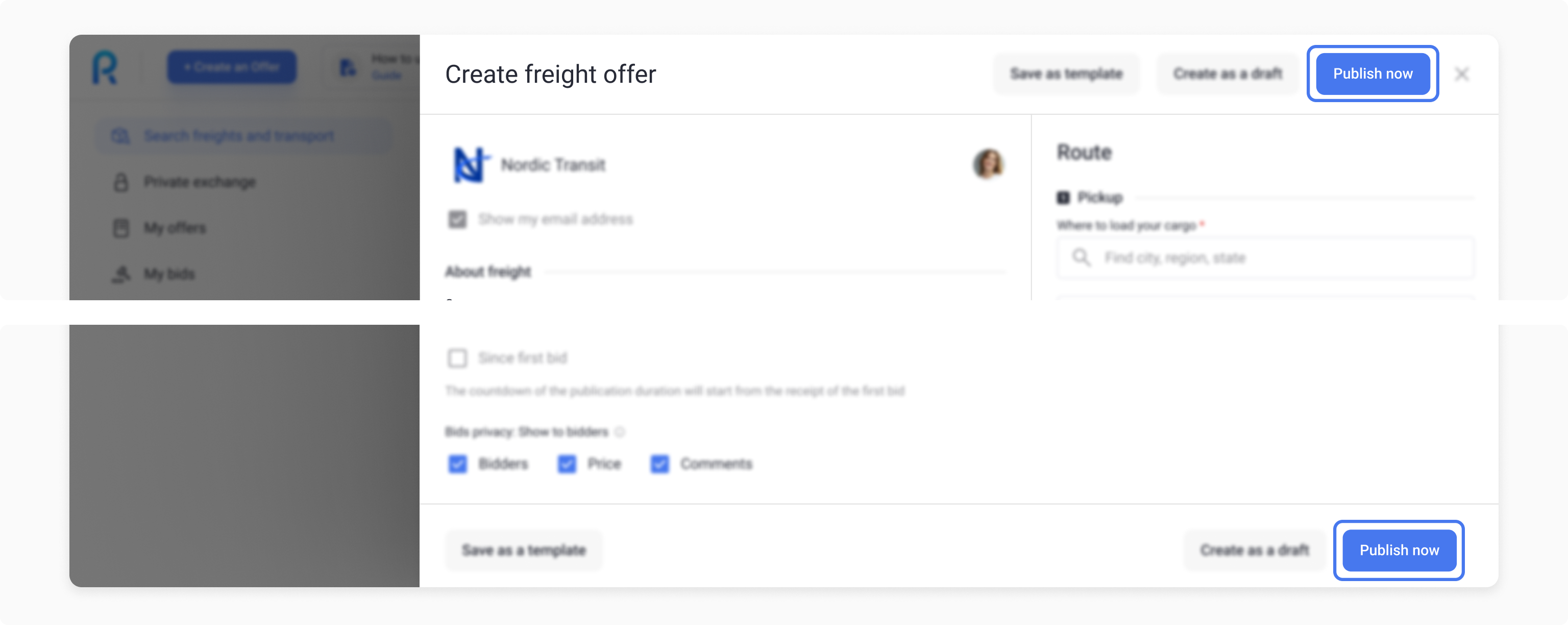
Task: Open My bids in the sidebar
Action: [x=169, y=274]
